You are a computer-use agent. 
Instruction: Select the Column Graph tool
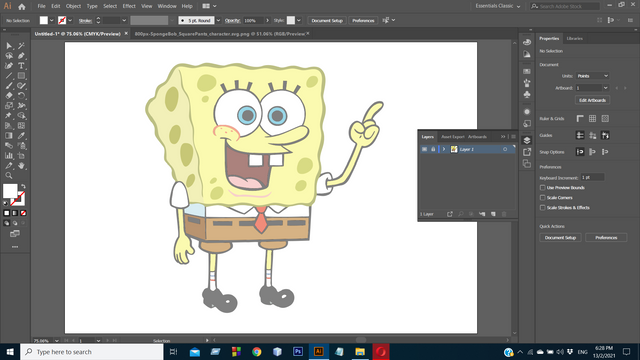(9, 156)
